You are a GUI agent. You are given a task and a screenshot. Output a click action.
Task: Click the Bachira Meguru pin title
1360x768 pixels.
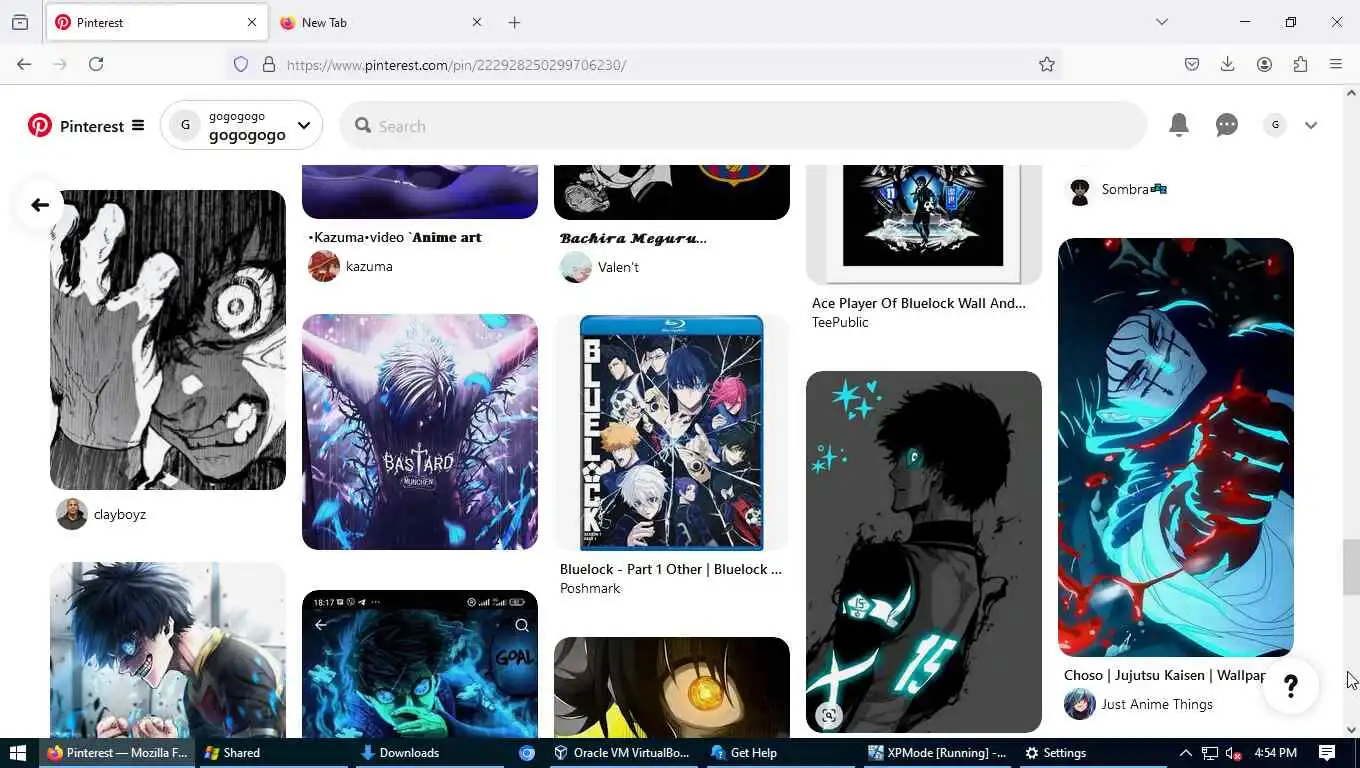[x=633, y=238]
